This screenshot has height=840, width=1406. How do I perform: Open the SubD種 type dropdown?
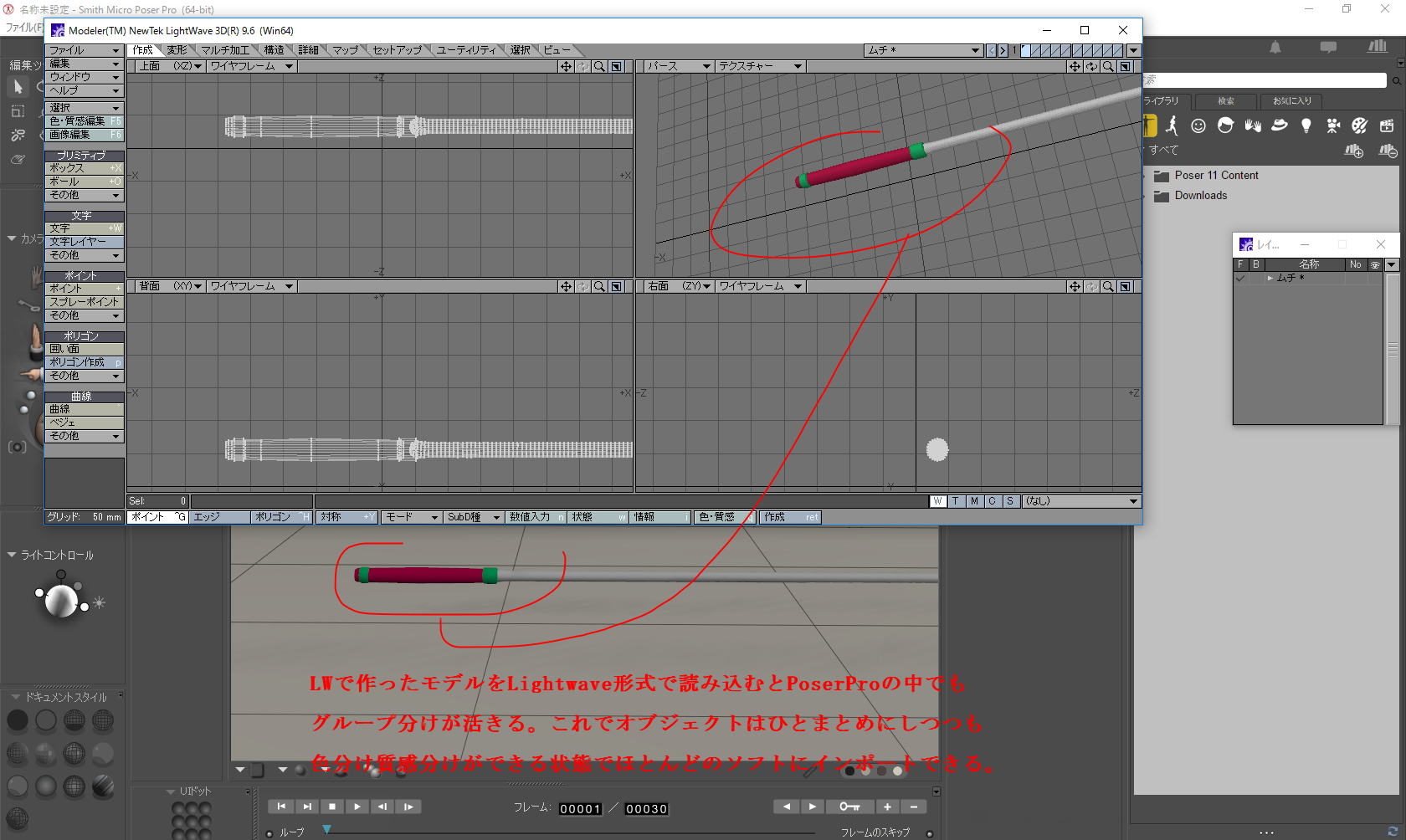tap(473, 517)
